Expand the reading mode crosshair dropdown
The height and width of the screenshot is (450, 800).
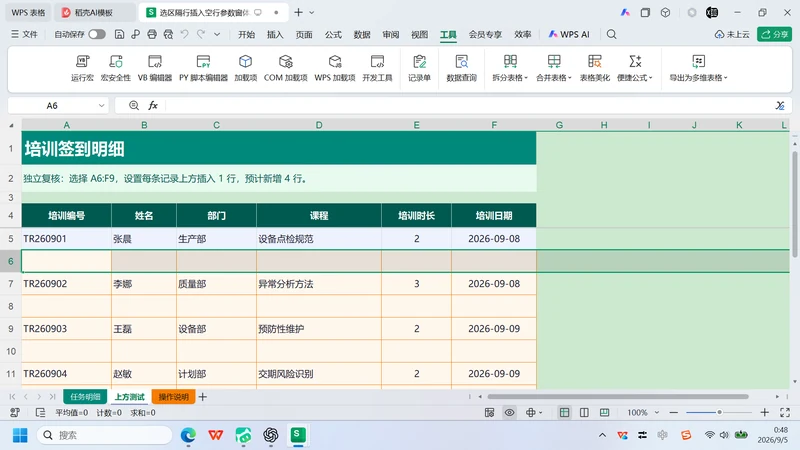click(541, 412)
